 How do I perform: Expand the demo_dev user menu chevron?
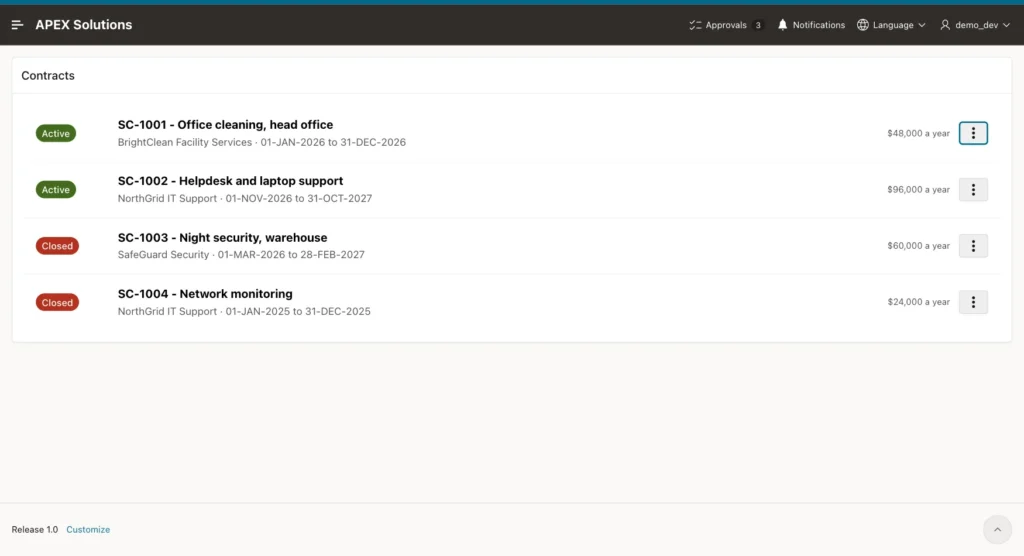coord(1006,25)
